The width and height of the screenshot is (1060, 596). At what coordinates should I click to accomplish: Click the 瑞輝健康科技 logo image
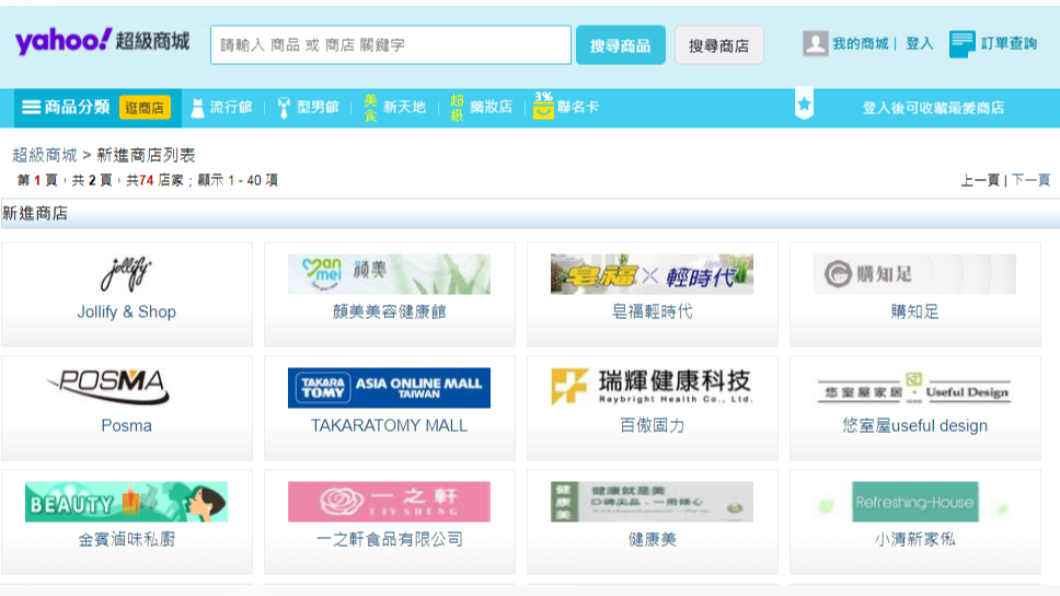(x=652, y=388)
